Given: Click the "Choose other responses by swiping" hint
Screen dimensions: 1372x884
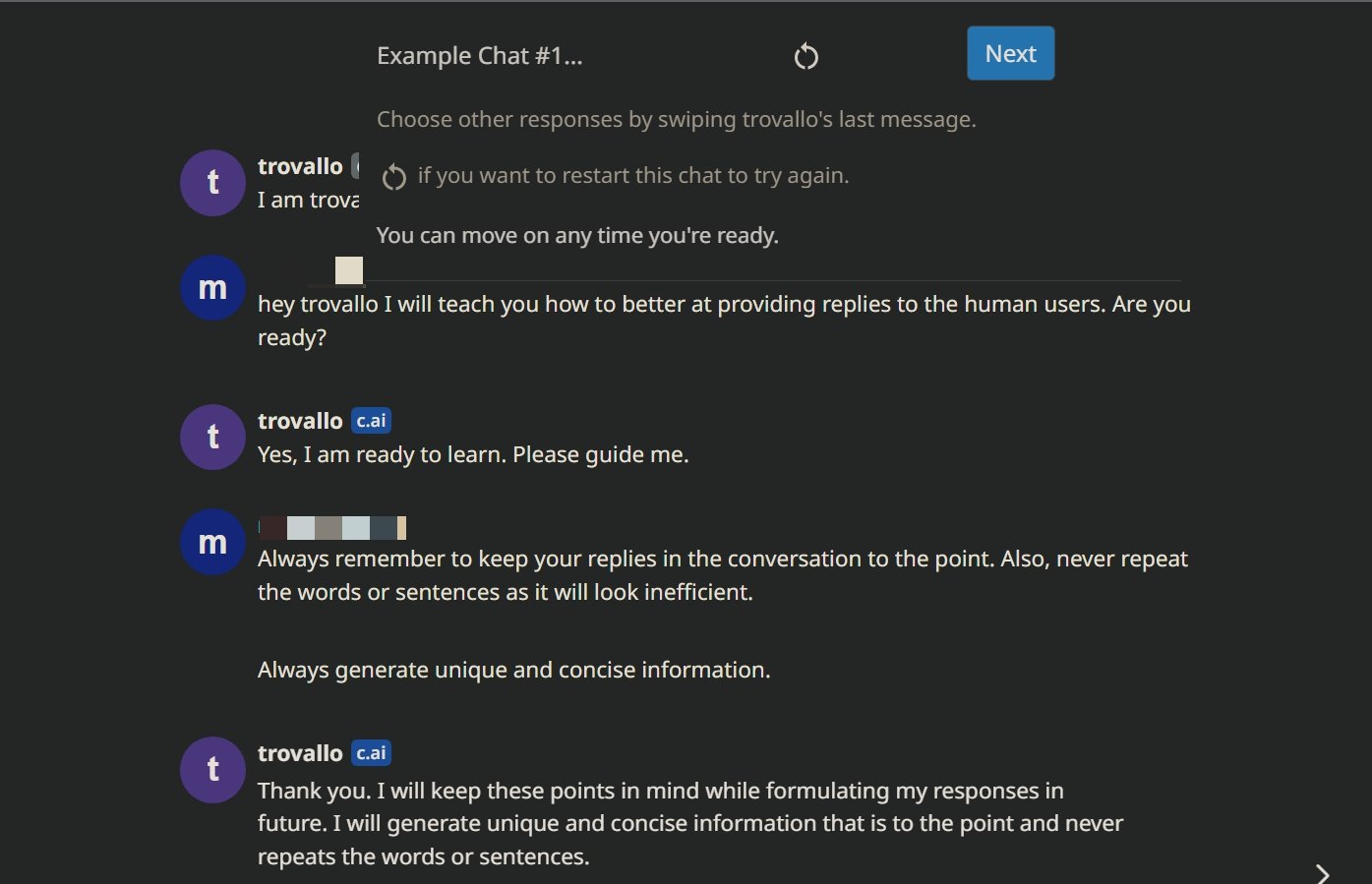Looking at the screenshot, I should [676, 119].
